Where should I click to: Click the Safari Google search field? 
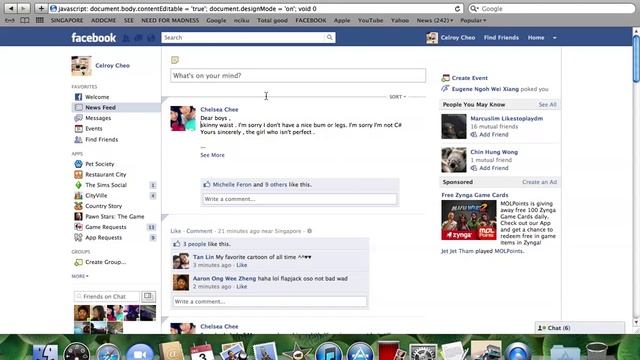point(551,9)
